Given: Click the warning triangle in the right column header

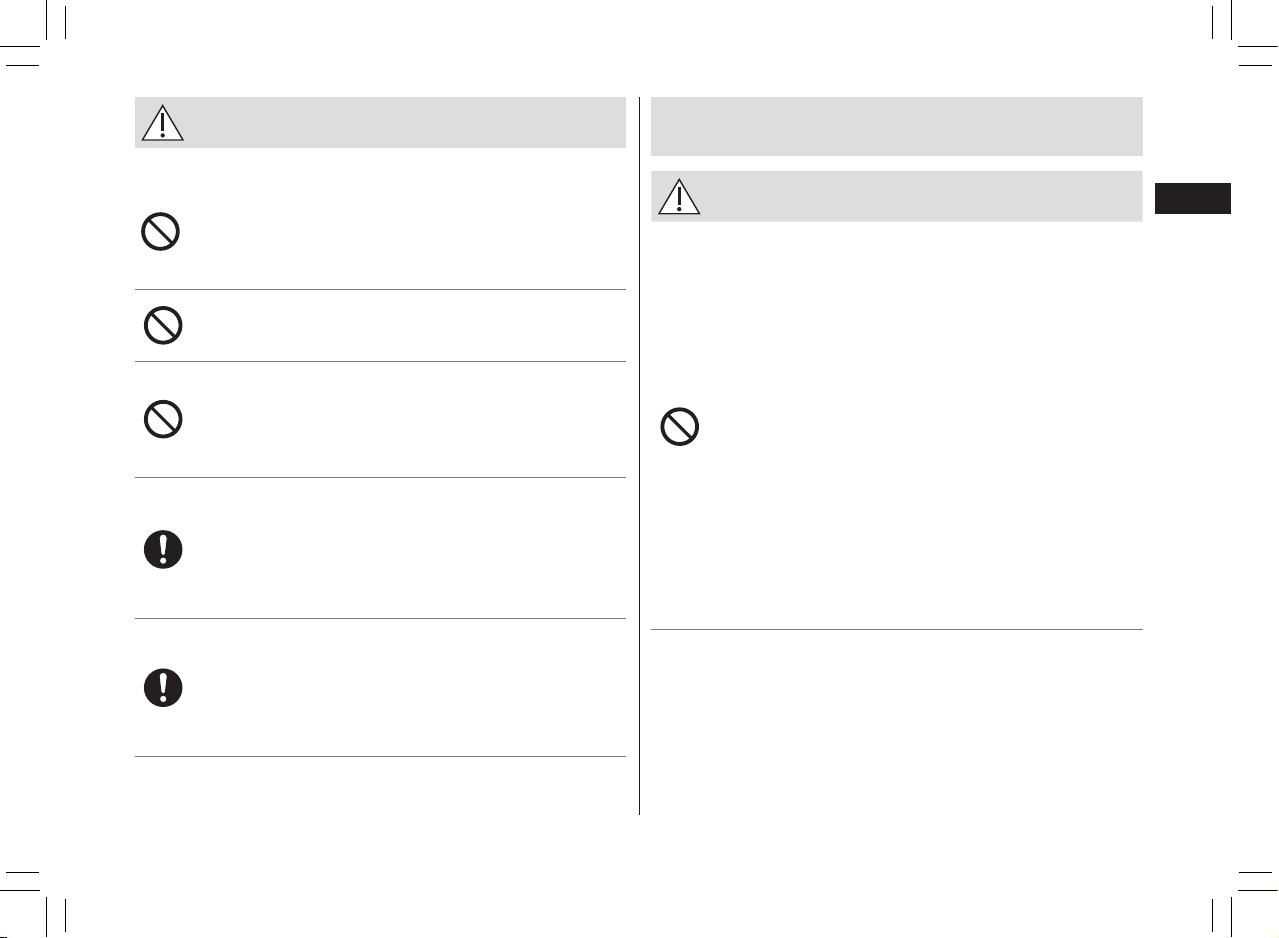Looking at the screenshot, I should click(679, 196).
